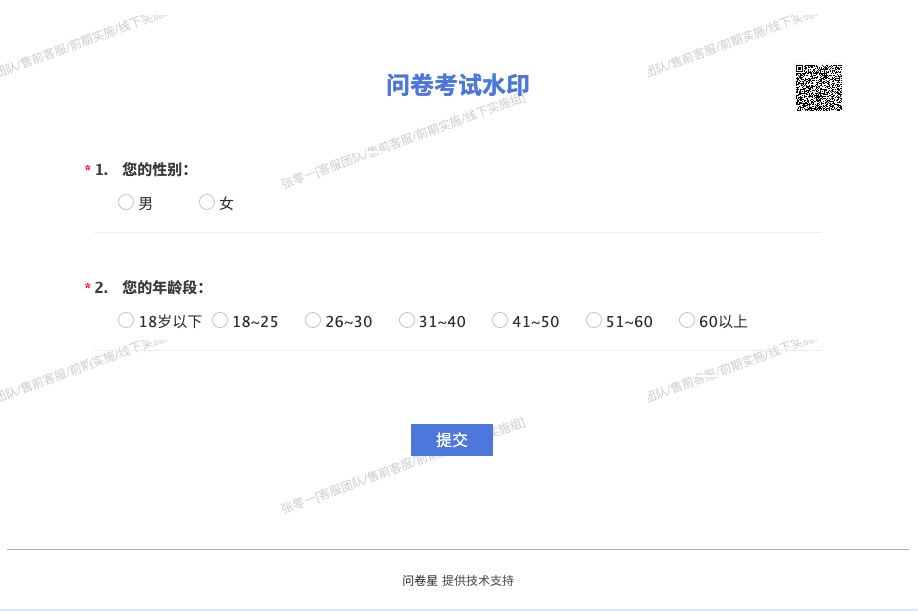
Task: Choose the 51~60 age option
Action: click(594, 321)
